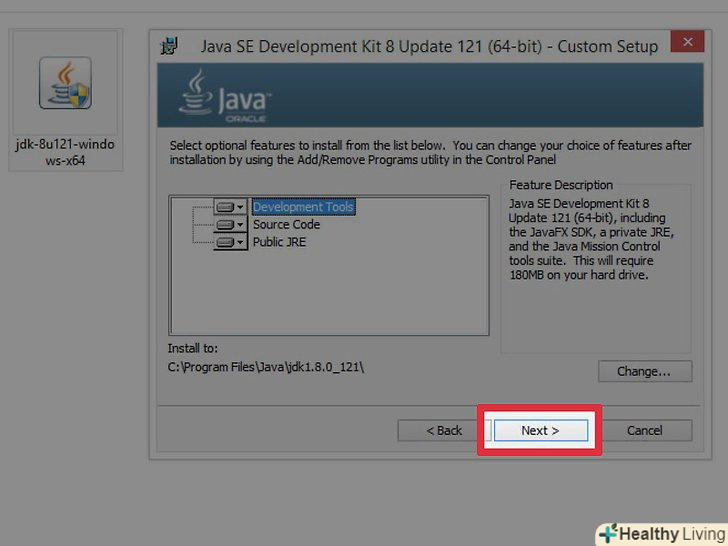
Task: Close the Custom Setup dialog
Action: (688, 42)
